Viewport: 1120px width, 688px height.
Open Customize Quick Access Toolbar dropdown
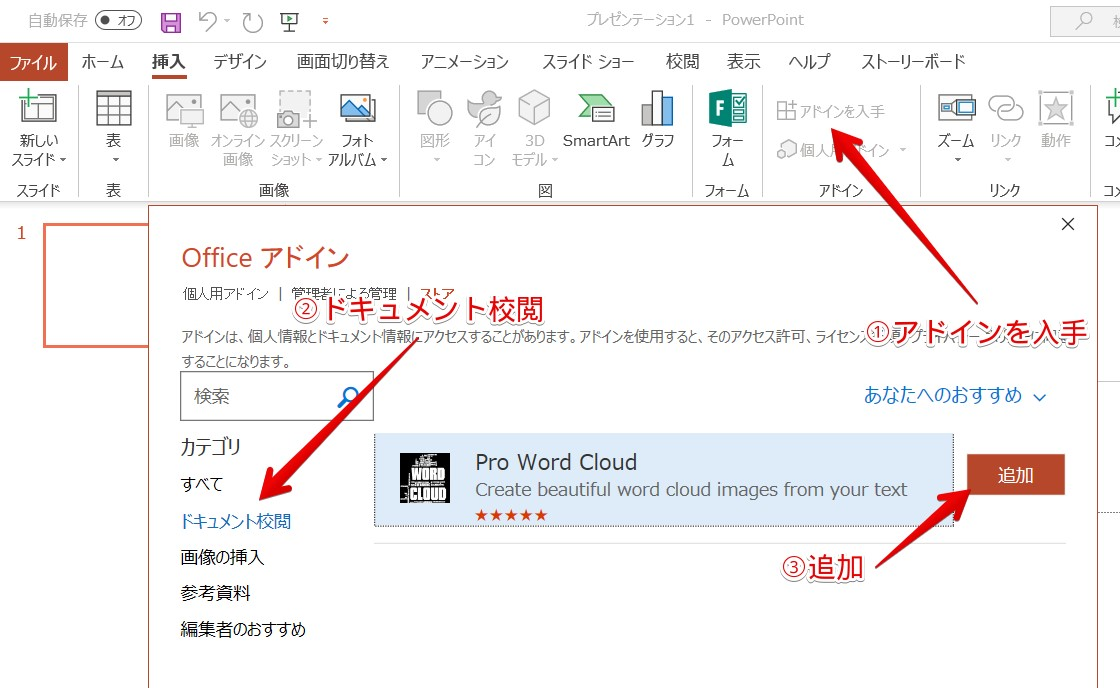(x=325, y=21)
